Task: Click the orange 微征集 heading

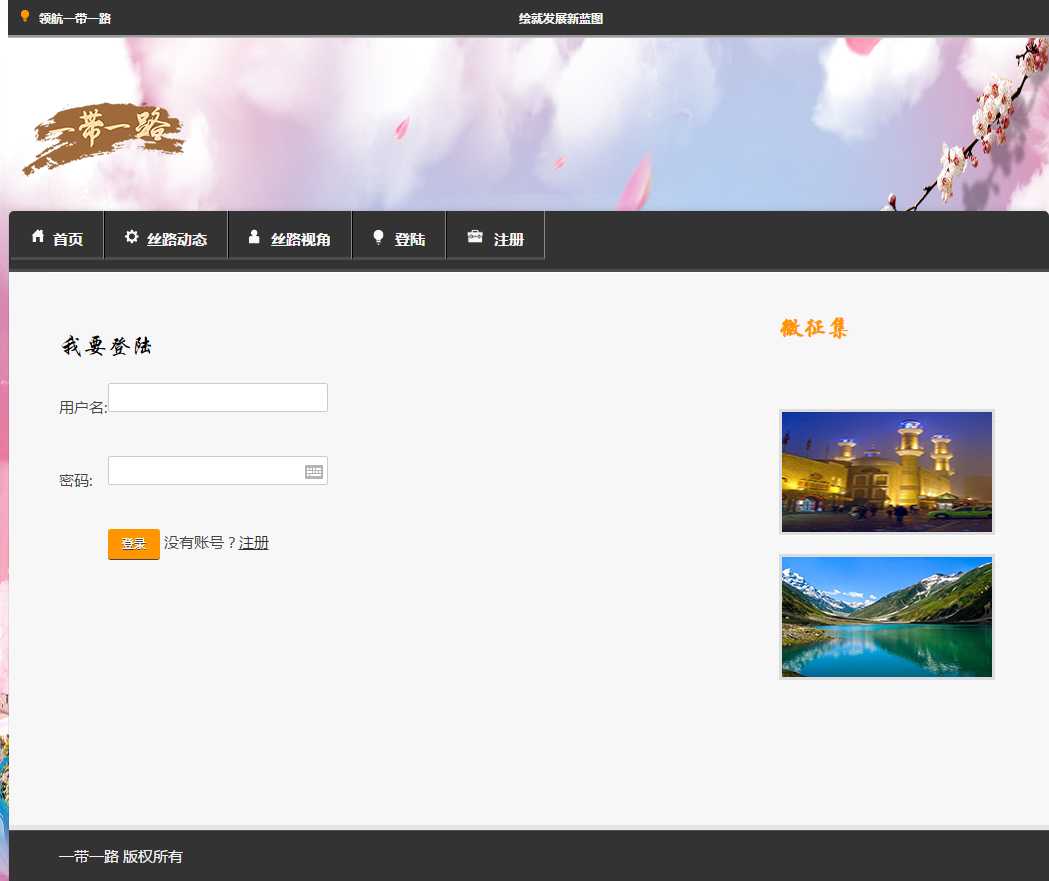Action: point(814,328)
